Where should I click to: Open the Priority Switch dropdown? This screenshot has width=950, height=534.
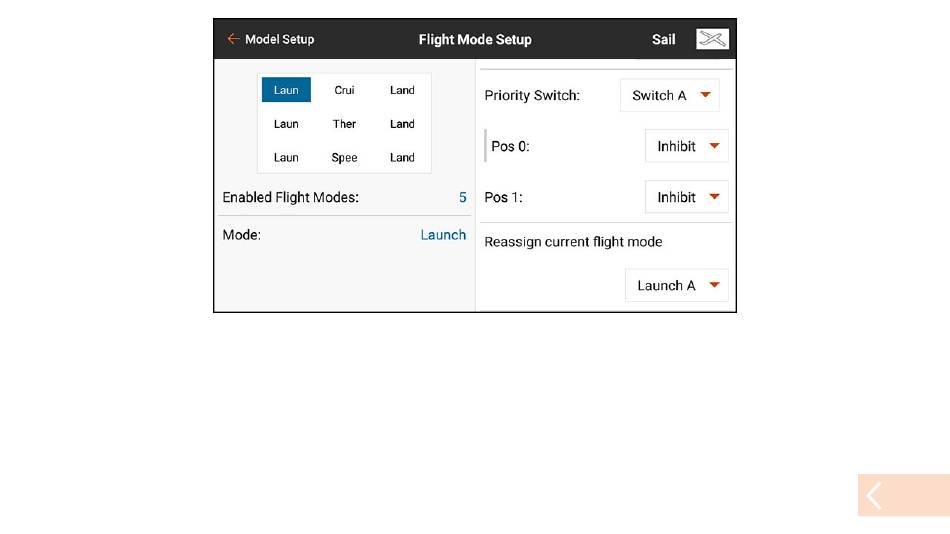pos(669,95)
